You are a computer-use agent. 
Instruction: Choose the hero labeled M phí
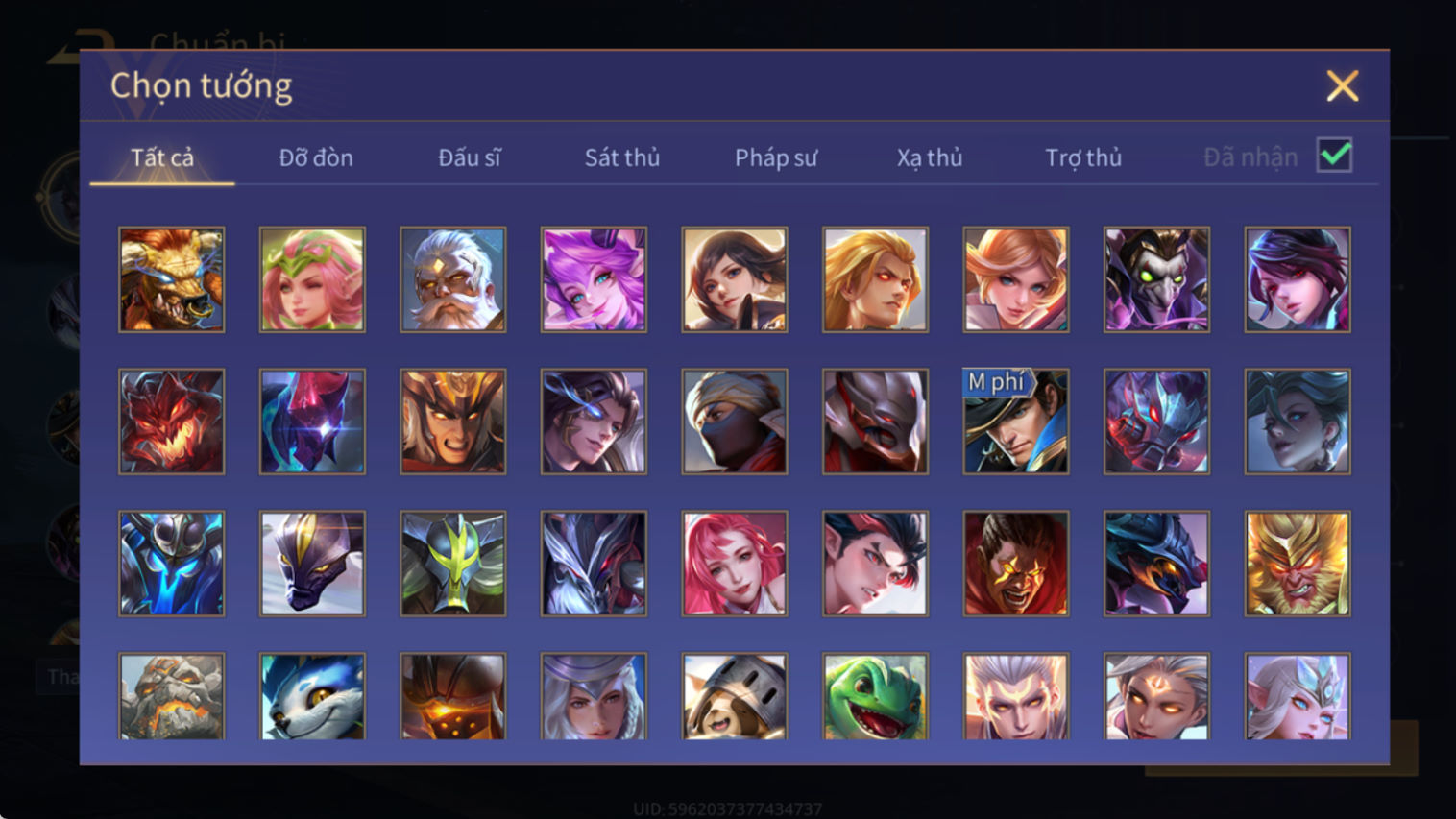pyautogui.click(x=1015, y=422)
